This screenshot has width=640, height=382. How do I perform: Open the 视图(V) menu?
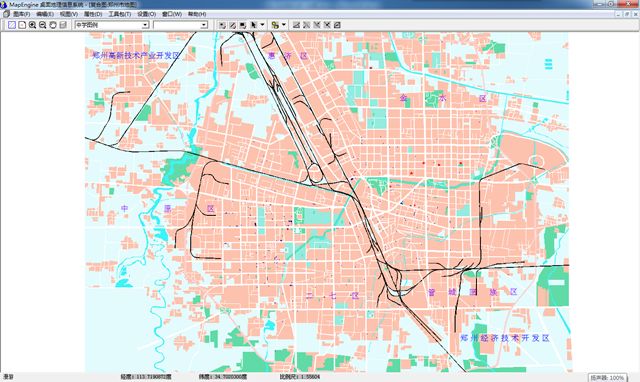coord(69,14)
